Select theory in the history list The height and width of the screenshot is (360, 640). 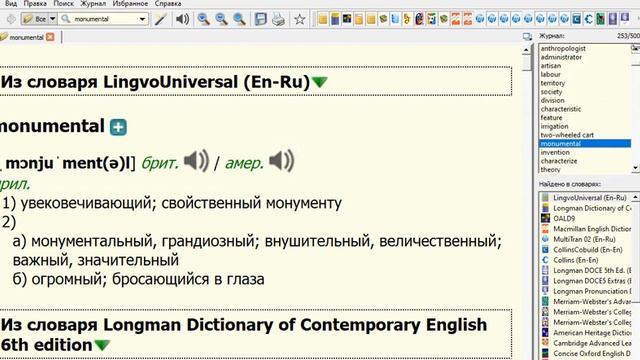coord(550,169)
